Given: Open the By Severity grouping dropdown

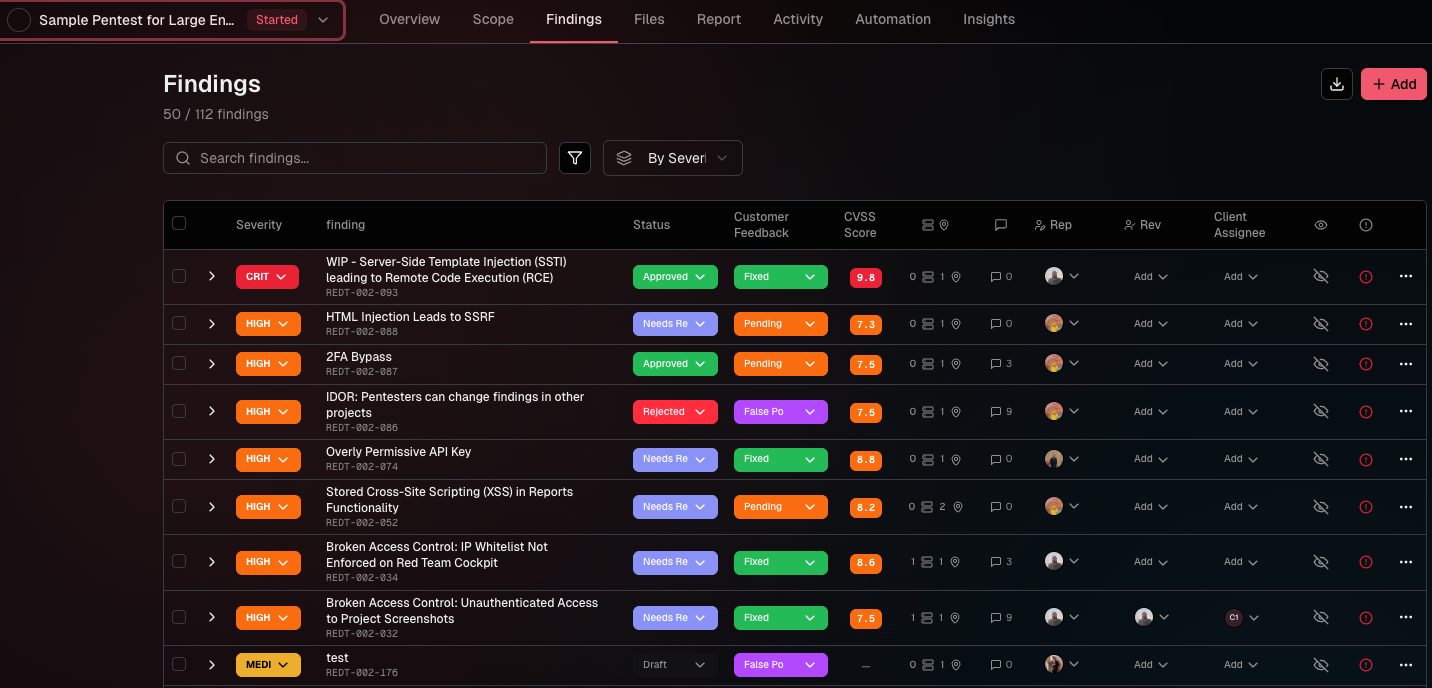Looking at the screenshot, I should click(x=673, y=158).
